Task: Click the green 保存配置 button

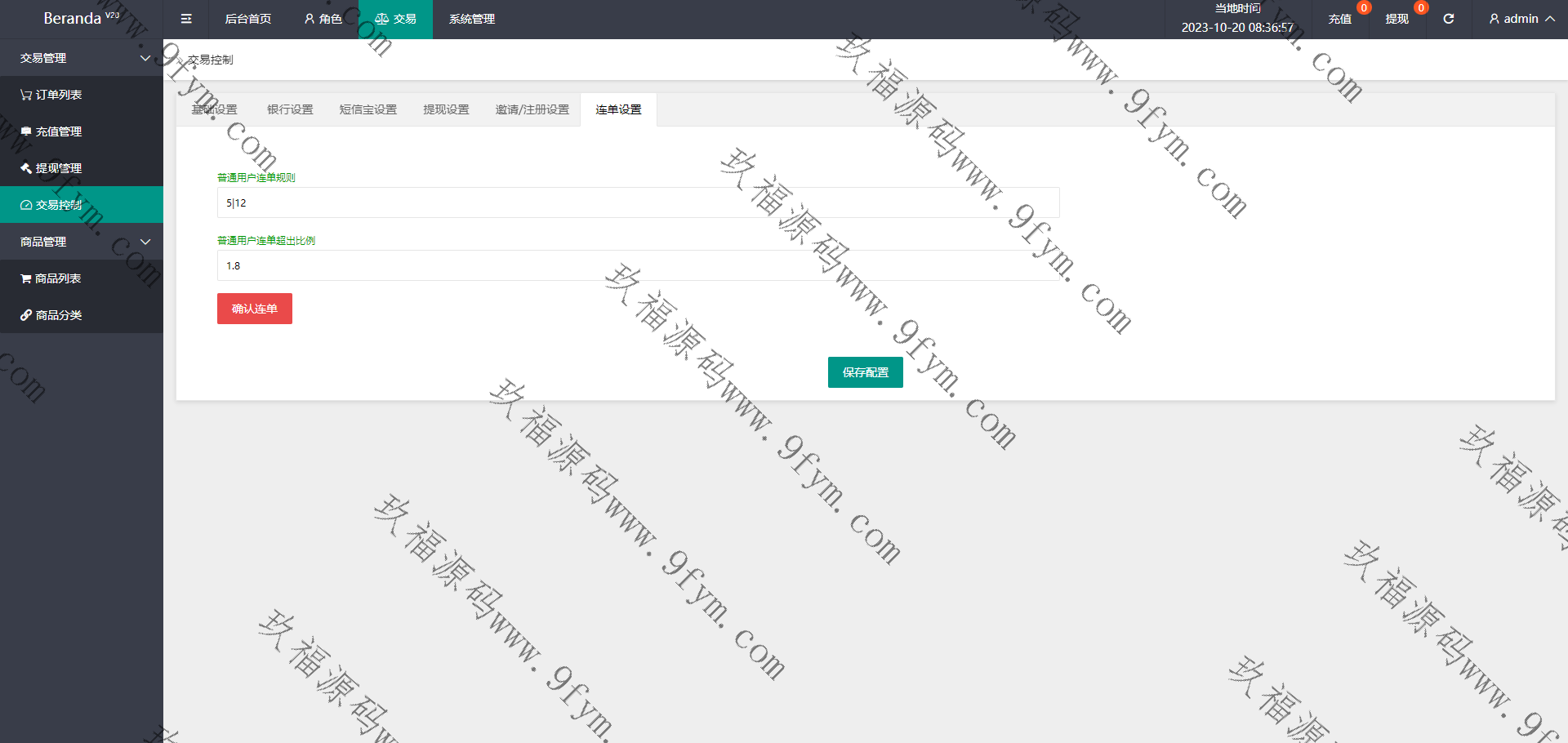Action: 865,372
